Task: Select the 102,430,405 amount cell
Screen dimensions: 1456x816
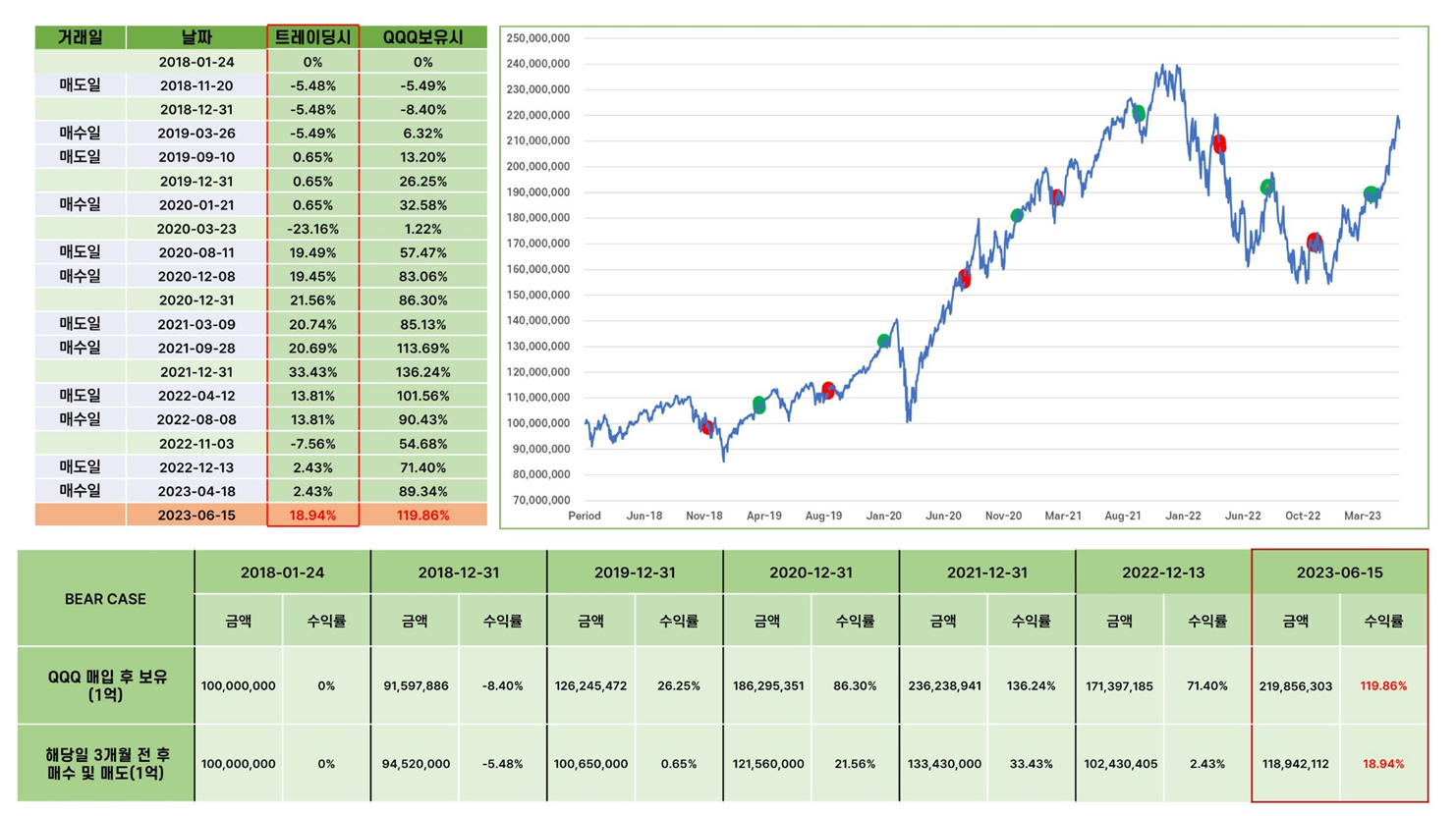Action: coord(1120,764)
